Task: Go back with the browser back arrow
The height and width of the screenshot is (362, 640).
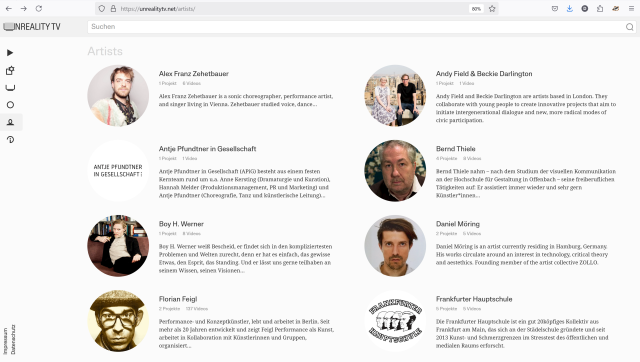Action: click(9, 9)
